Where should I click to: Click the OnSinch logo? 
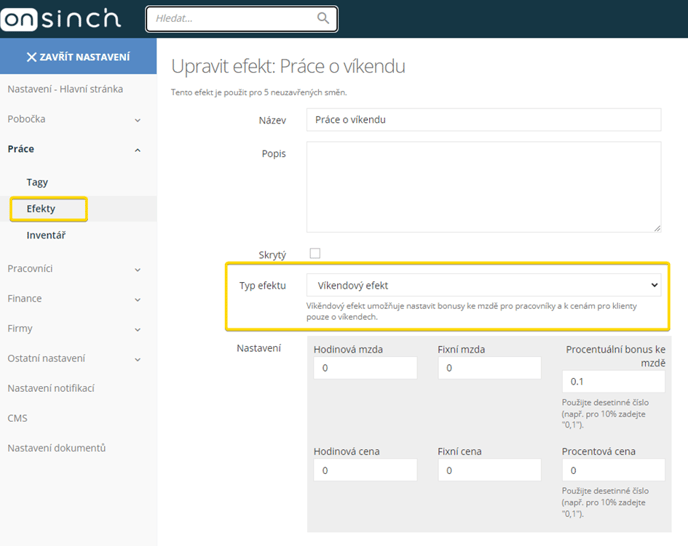61,19
